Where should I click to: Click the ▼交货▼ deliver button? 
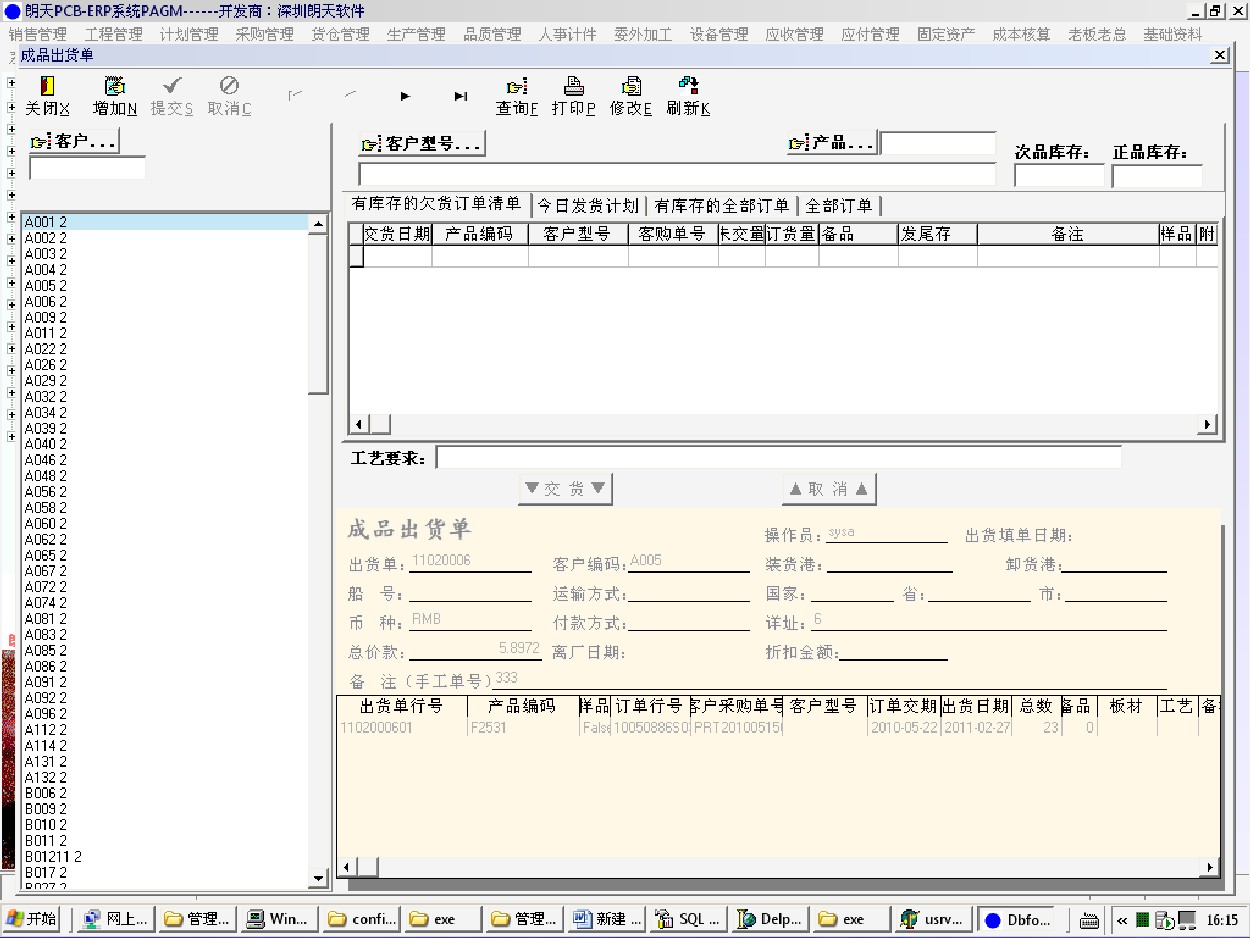565,489
